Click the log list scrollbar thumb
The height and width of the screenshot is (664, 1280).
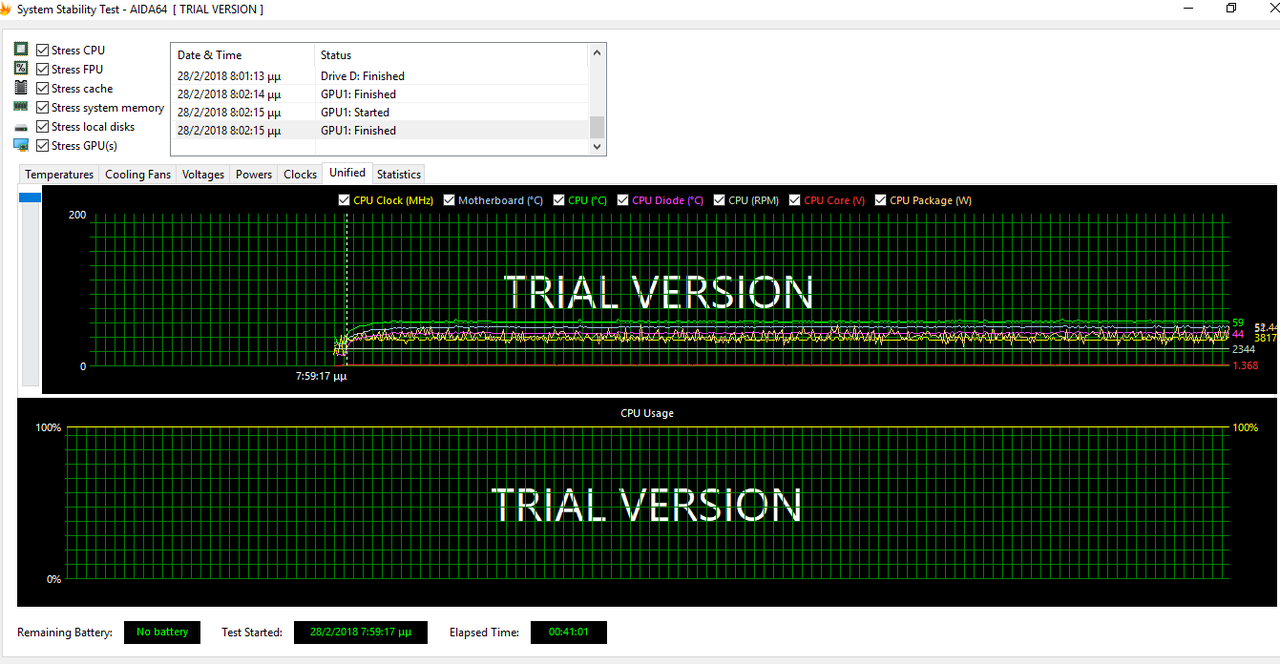coord(597,127)
